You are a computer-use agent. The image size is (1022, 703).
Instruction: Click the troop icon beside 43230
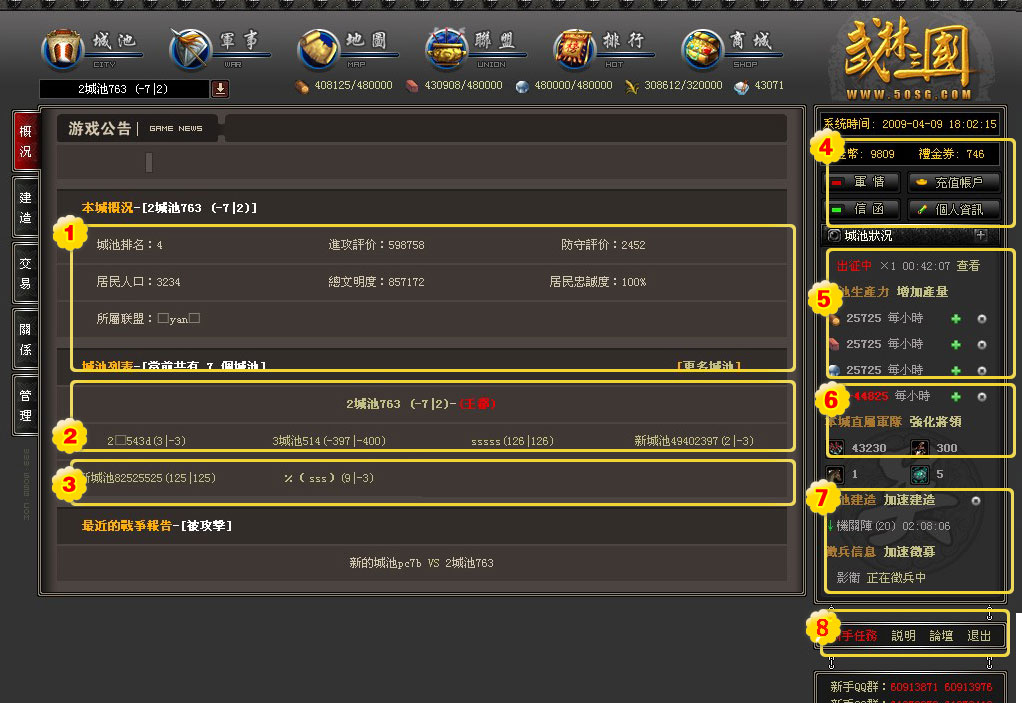836,448
